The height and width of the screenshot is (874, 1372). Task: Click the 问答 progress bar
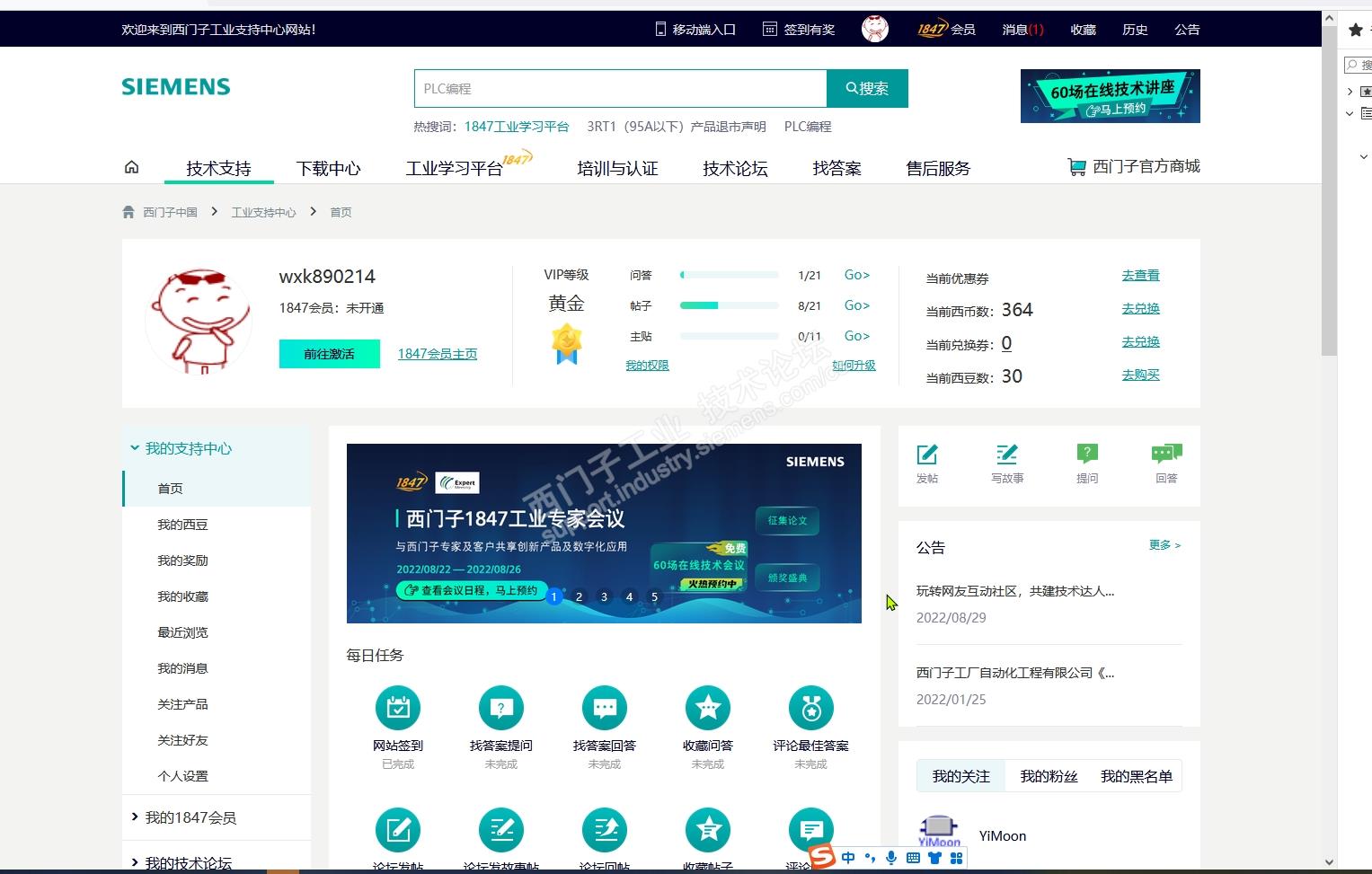[730, 275]
